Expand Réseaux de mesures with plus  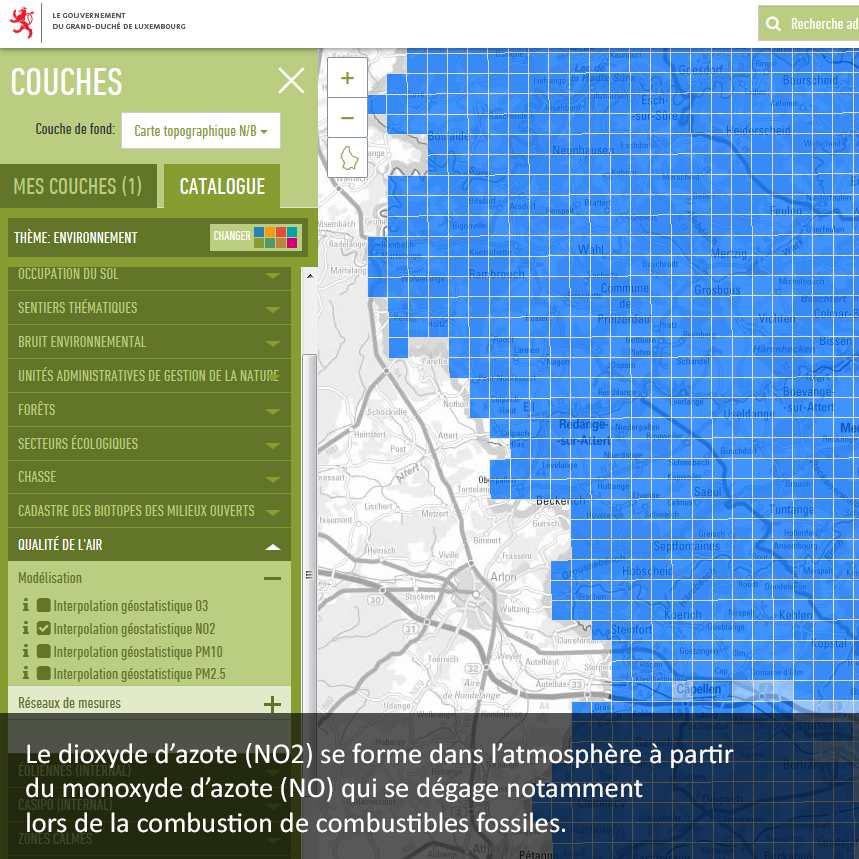(x=271, y=704)
